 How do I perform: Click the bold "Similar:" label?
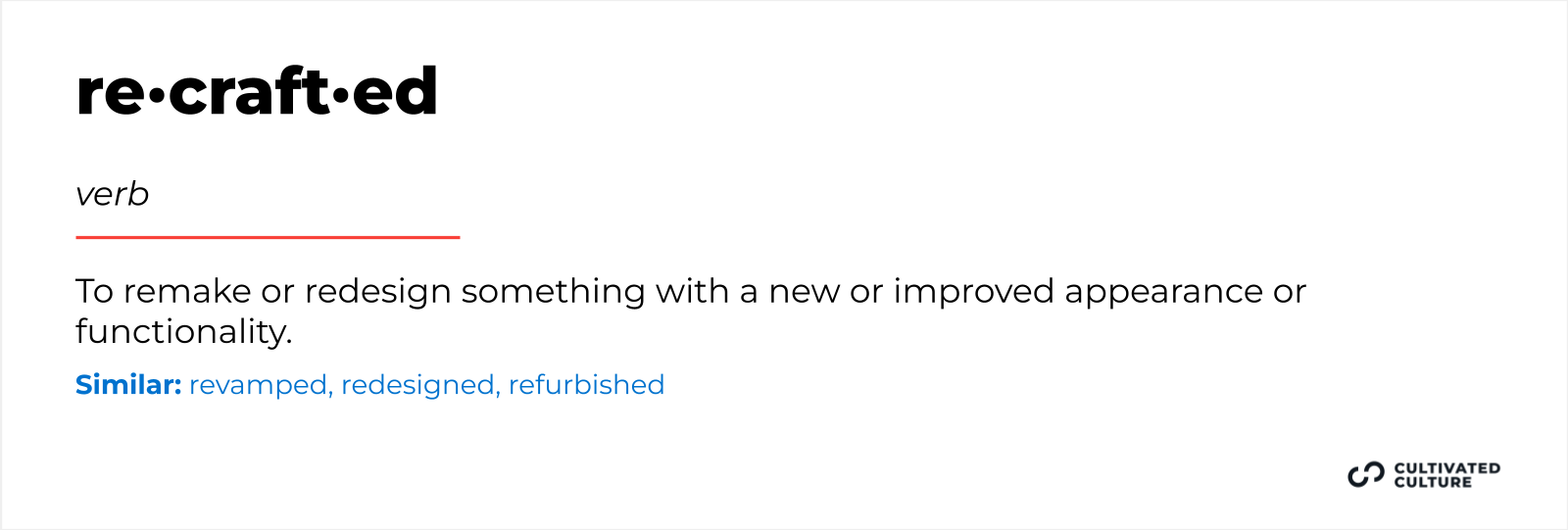pos(128,385)
